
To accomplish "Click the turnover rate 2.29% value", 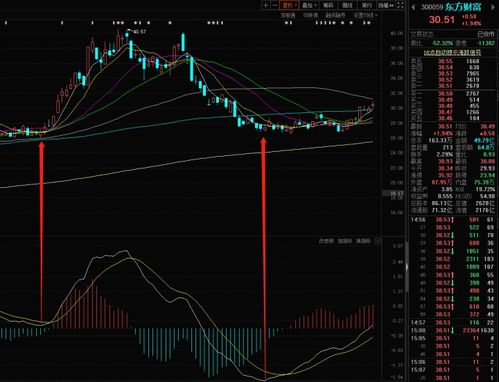I will click(445, 154).
